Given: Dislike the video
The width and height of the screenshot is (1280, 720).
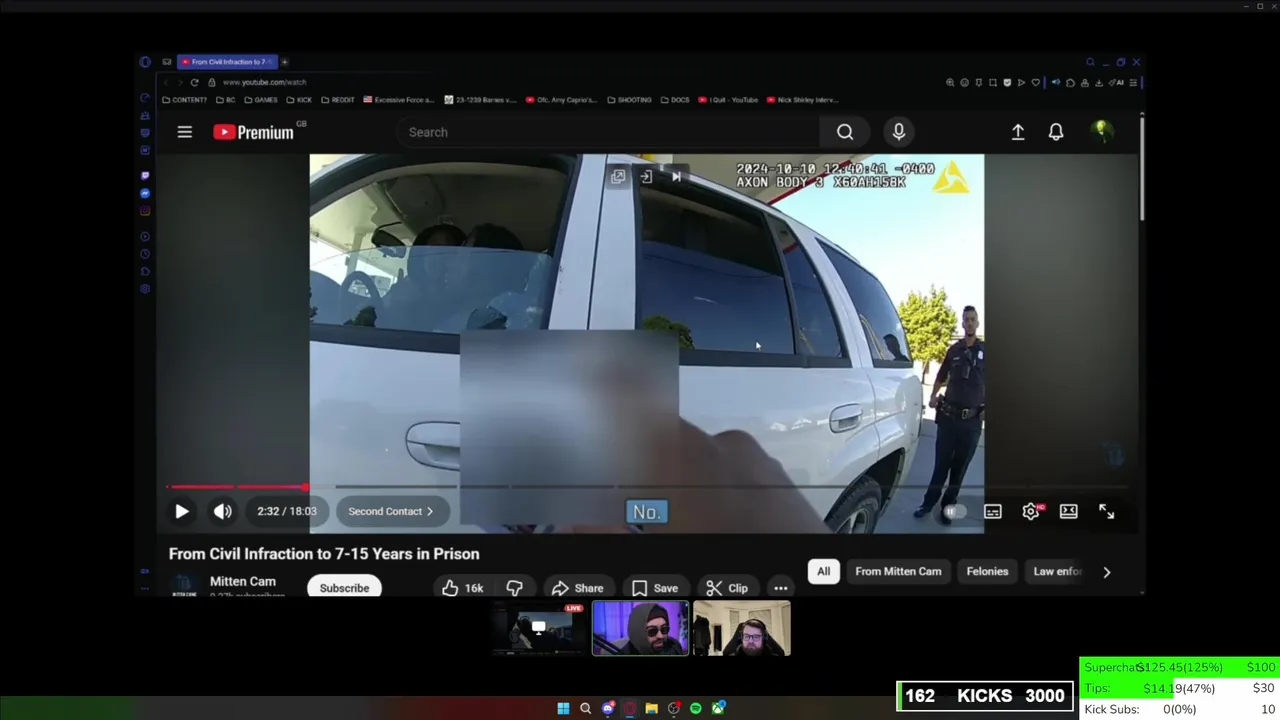Looking at the screenshot, I should 515,588.
